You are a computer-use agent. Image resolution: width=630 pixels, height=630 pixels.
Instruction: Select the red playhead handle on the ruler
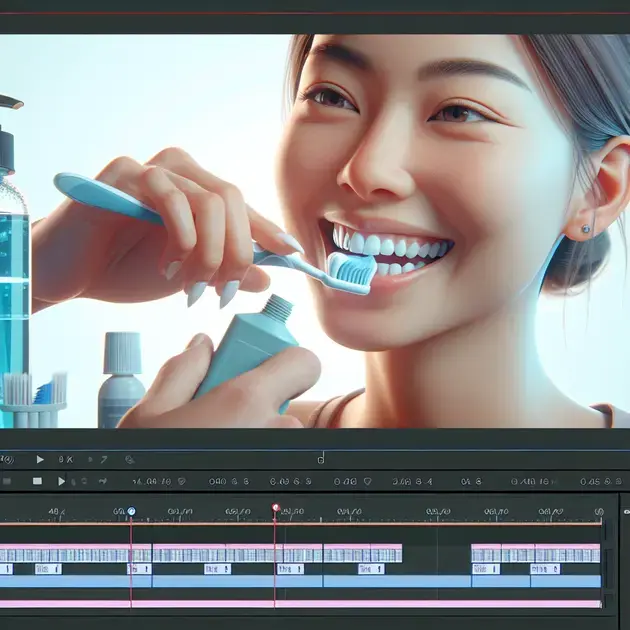tap(275, 508)
